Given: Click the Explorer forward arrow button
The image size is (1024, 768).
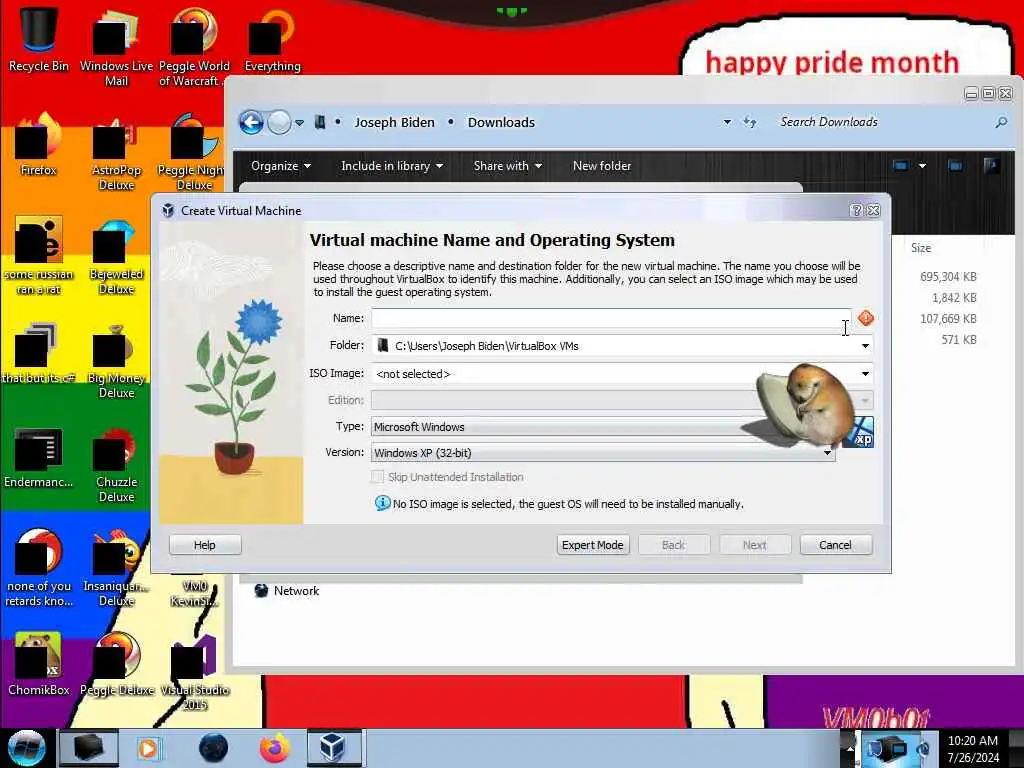Looking at the screenshot, I should pos(280,122).
